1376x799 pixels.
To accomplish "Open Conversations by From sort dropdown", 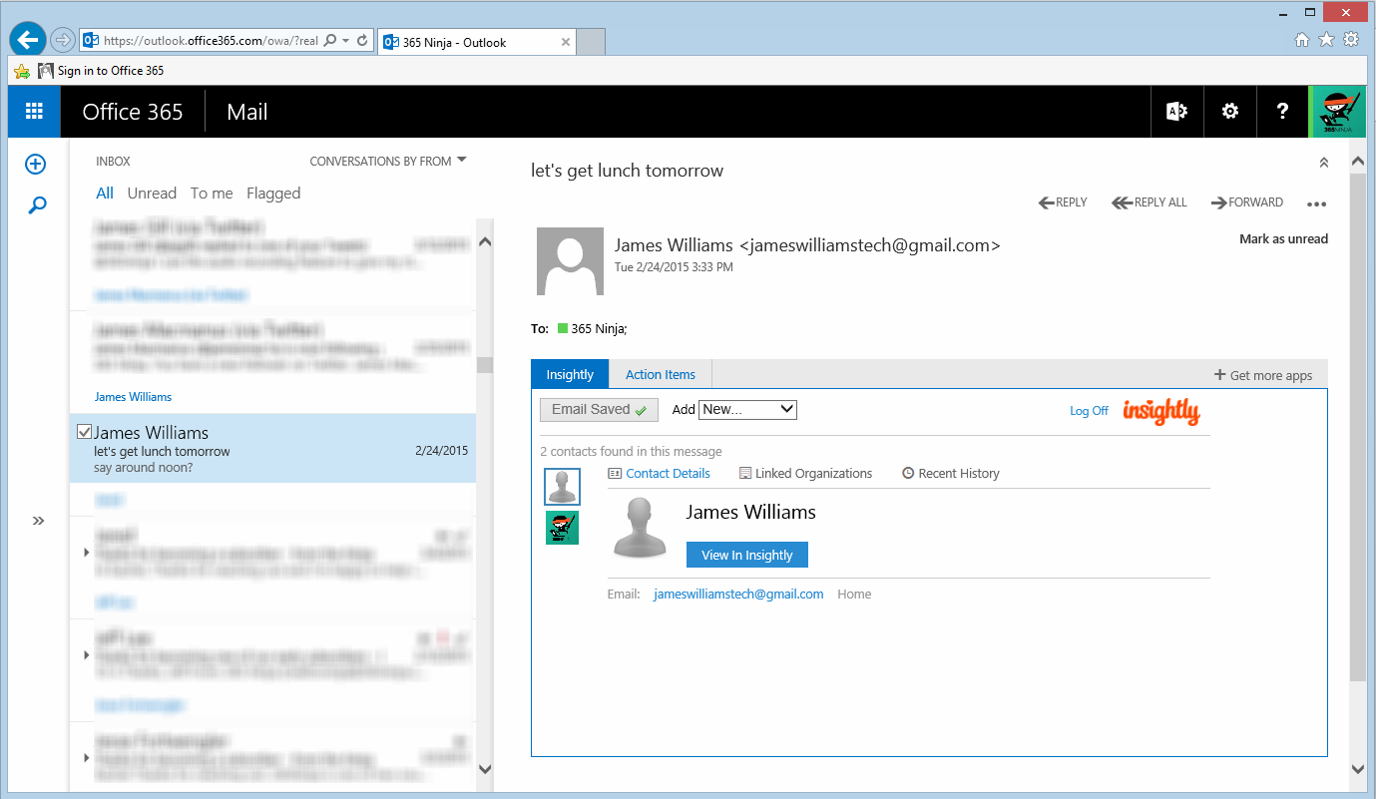I will (x=388, y=161).
